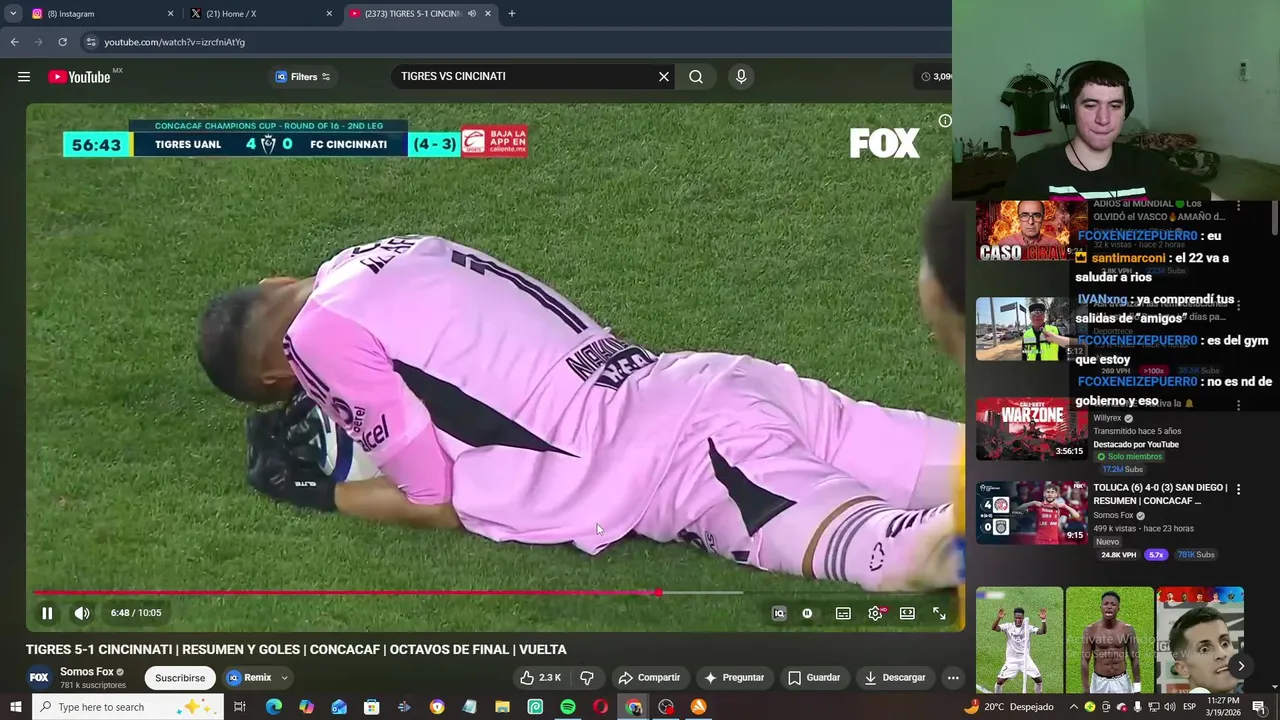The width and height of the screenshot is (1280, 720).
Task: Show hidden system tray icons
Action: (1073, 707)
